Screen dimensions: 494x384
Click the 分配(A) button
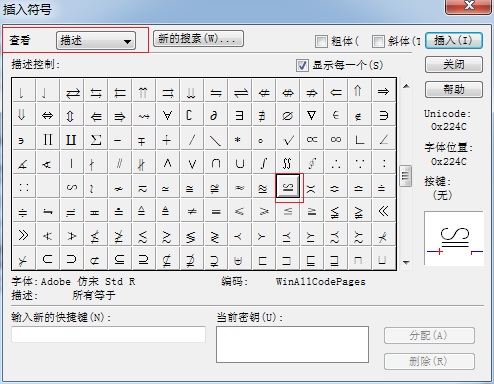(x=429, y=336)
